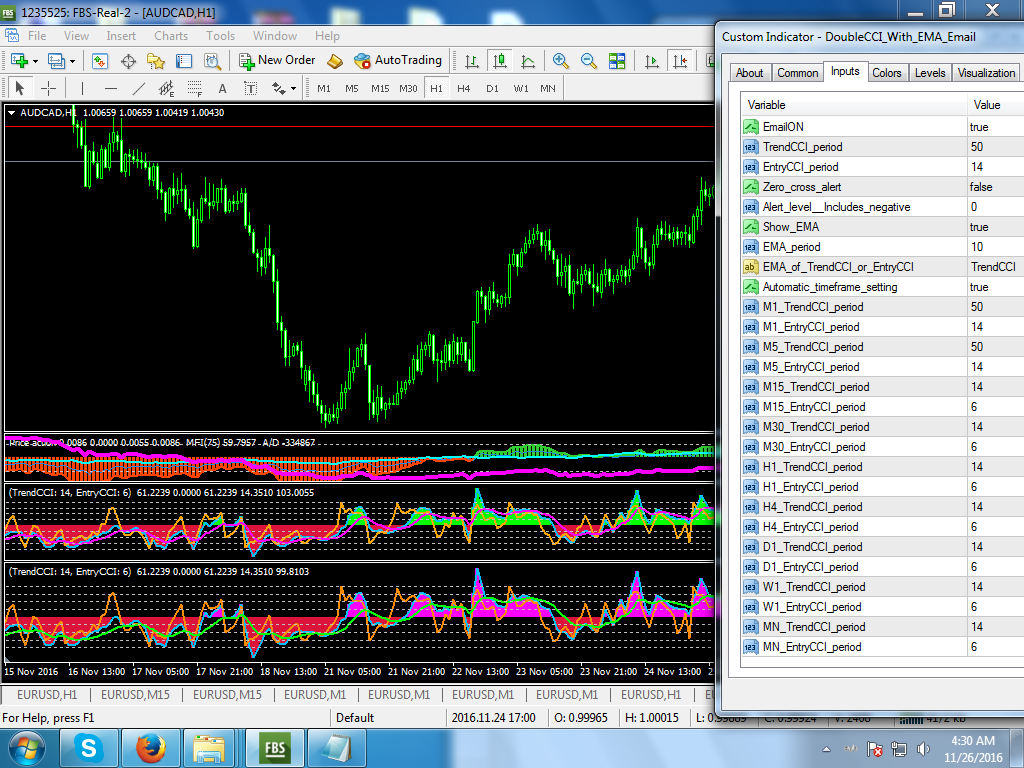1024x768 pixels.
Task: Switch to the Levels tab
Action: (929, 73)
